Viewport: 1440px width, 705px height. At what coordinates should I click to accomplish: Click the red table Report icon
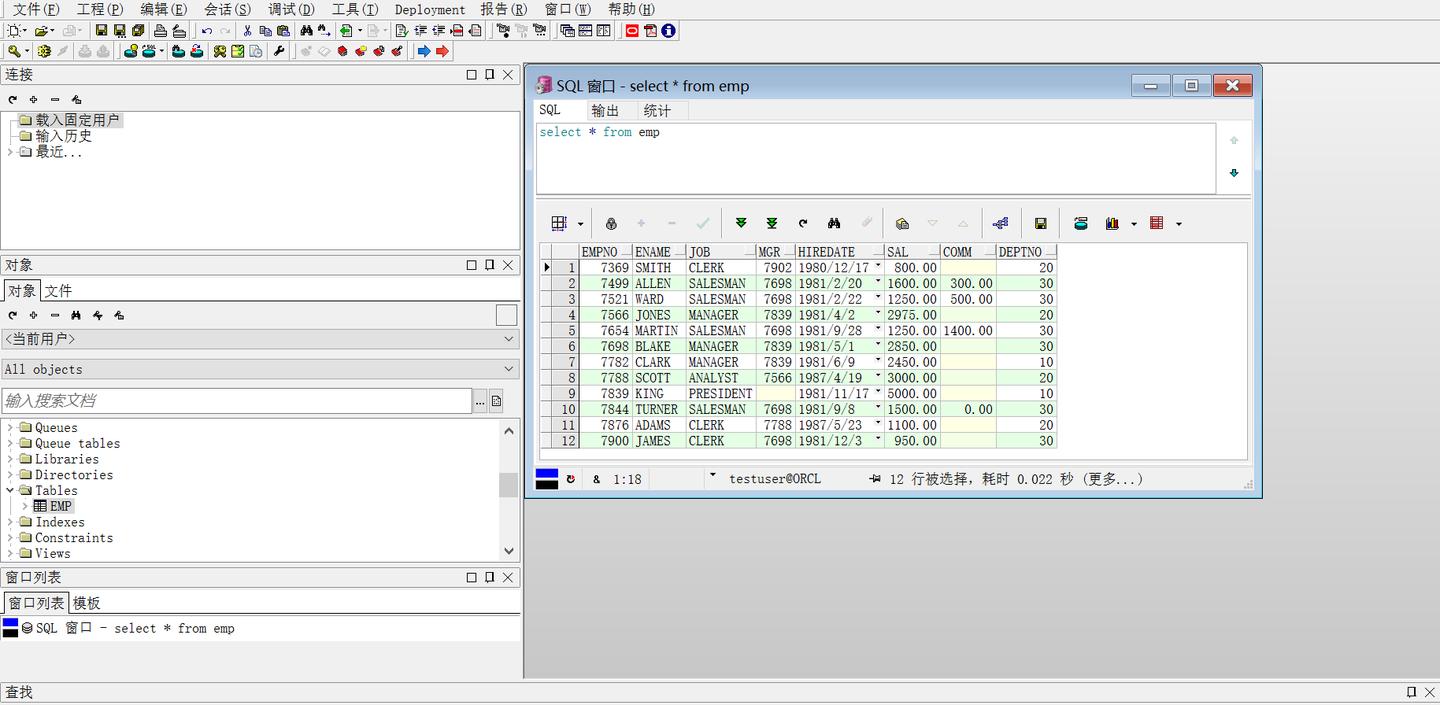[1157, 224]
